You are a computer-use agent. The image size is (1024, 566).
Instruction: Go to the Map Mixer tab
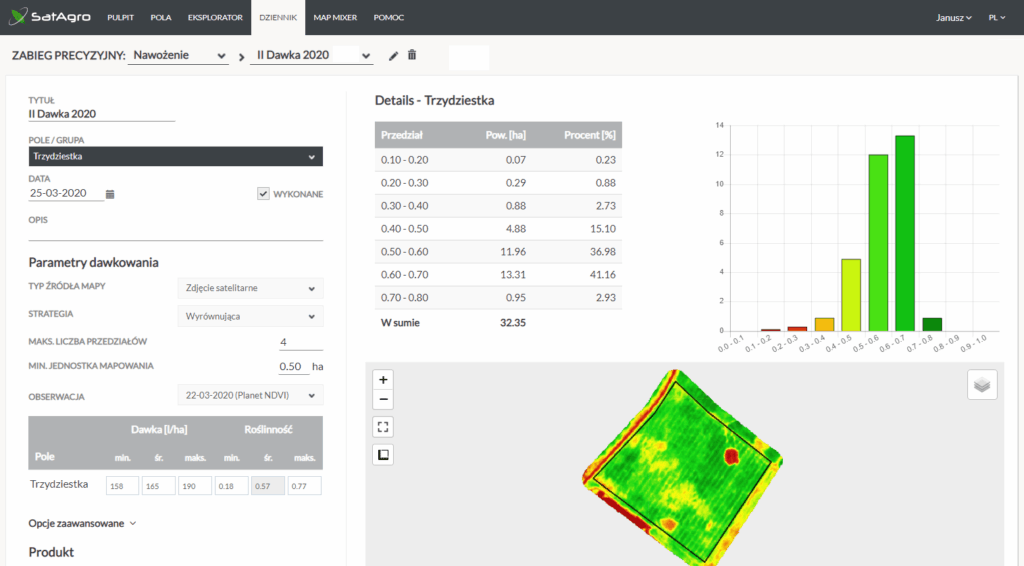(334, 18)
